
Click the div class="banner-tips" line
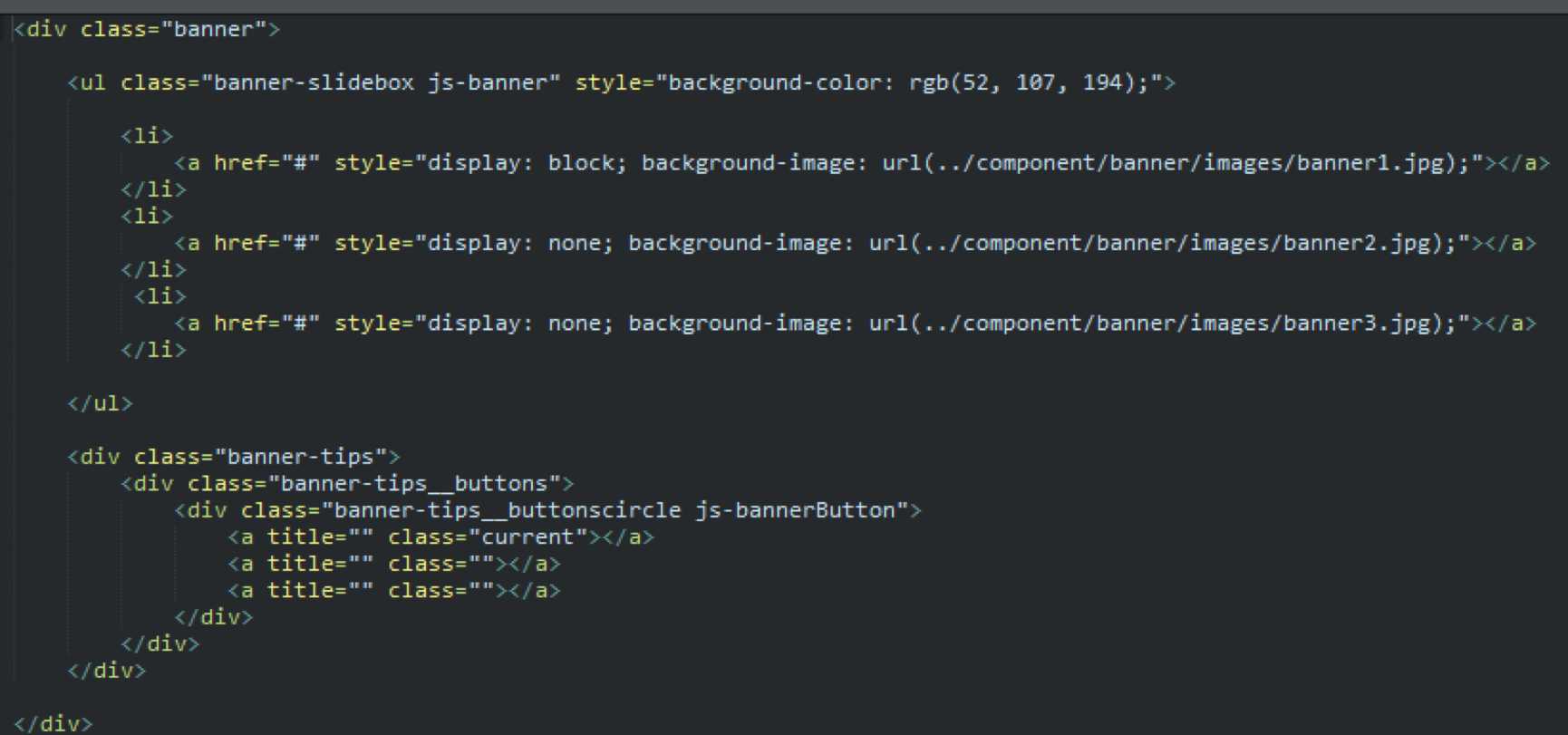click(234, 457)
